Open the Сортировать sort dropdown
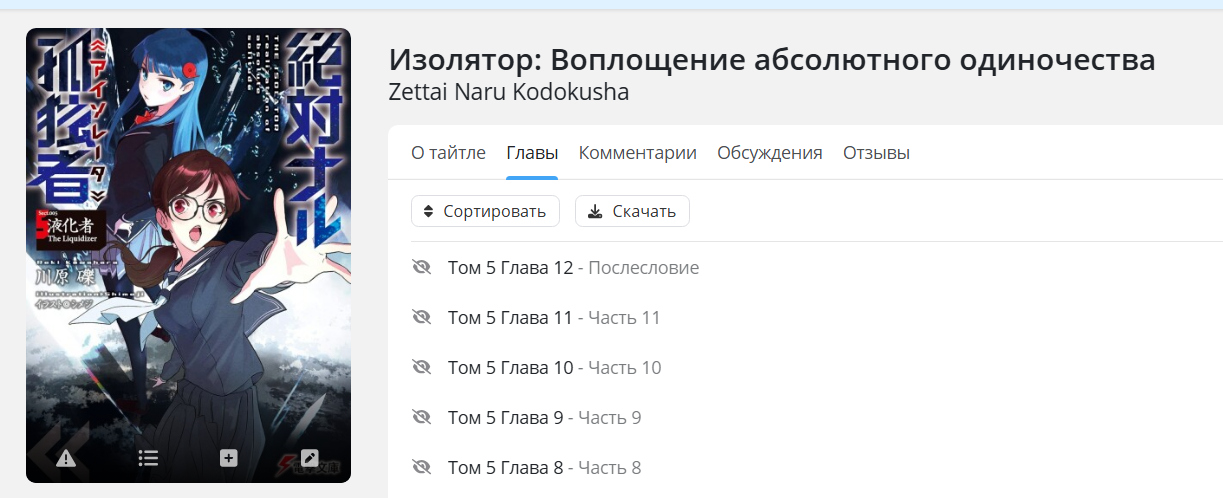The height and width of the screenshot is (498, 1223). point(485,211)
